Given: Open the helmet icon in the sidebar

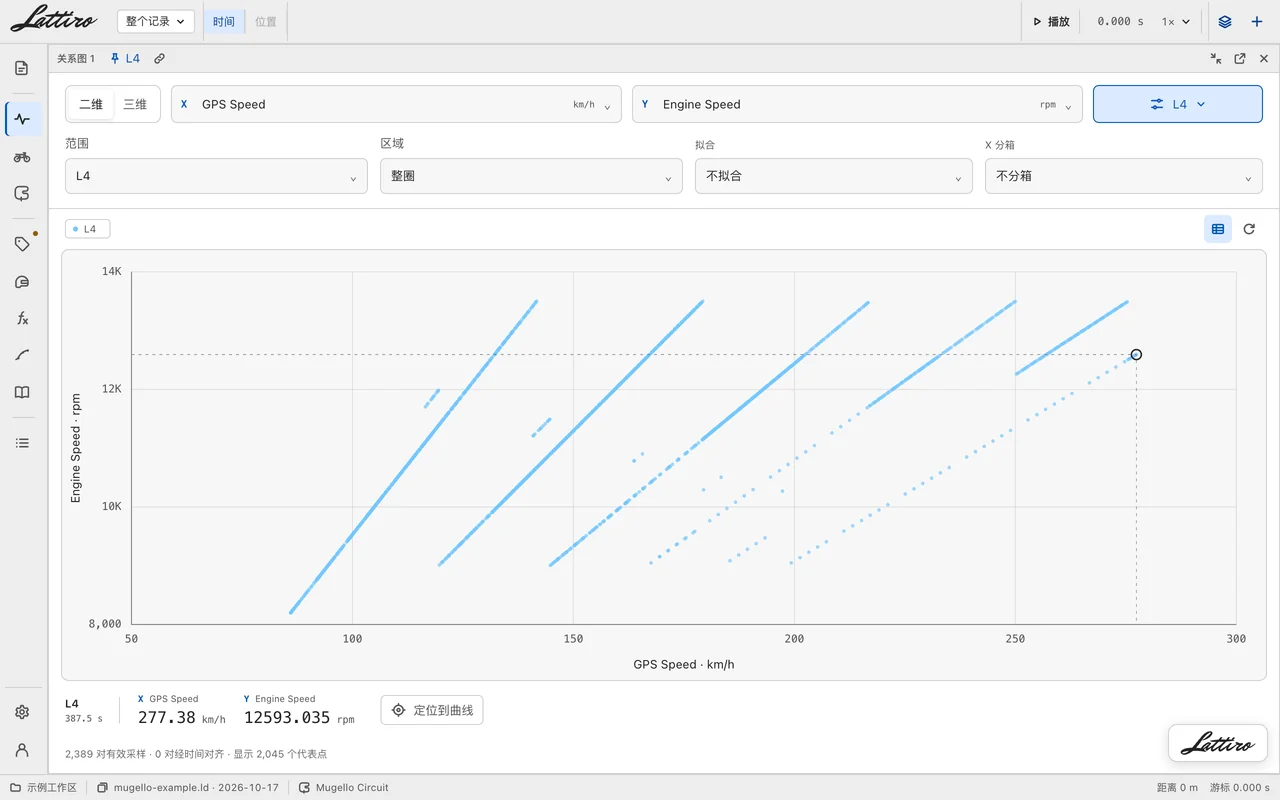Looking at the screenshot, I should click(x=22, y=282).
